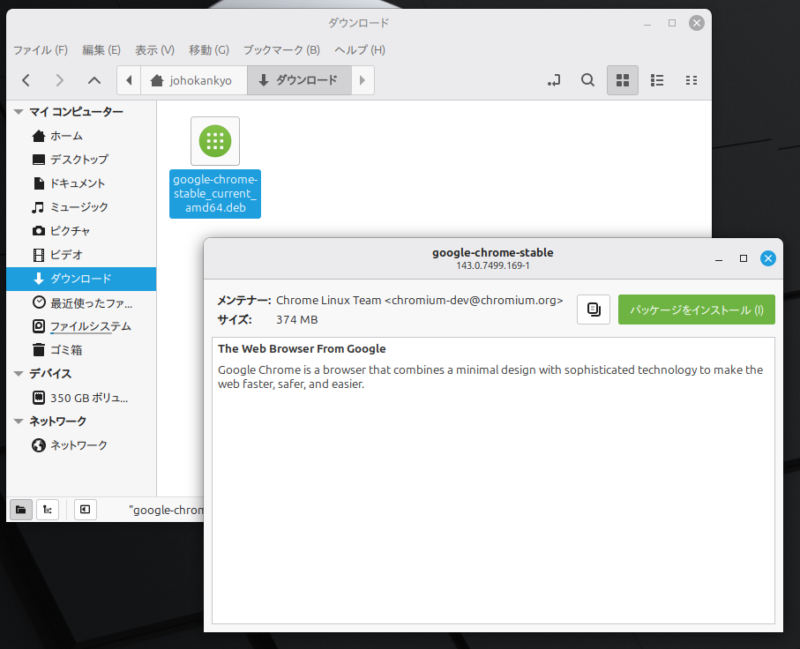Go back with the back arrow
800x649 pixels.
tap(26, 80)
